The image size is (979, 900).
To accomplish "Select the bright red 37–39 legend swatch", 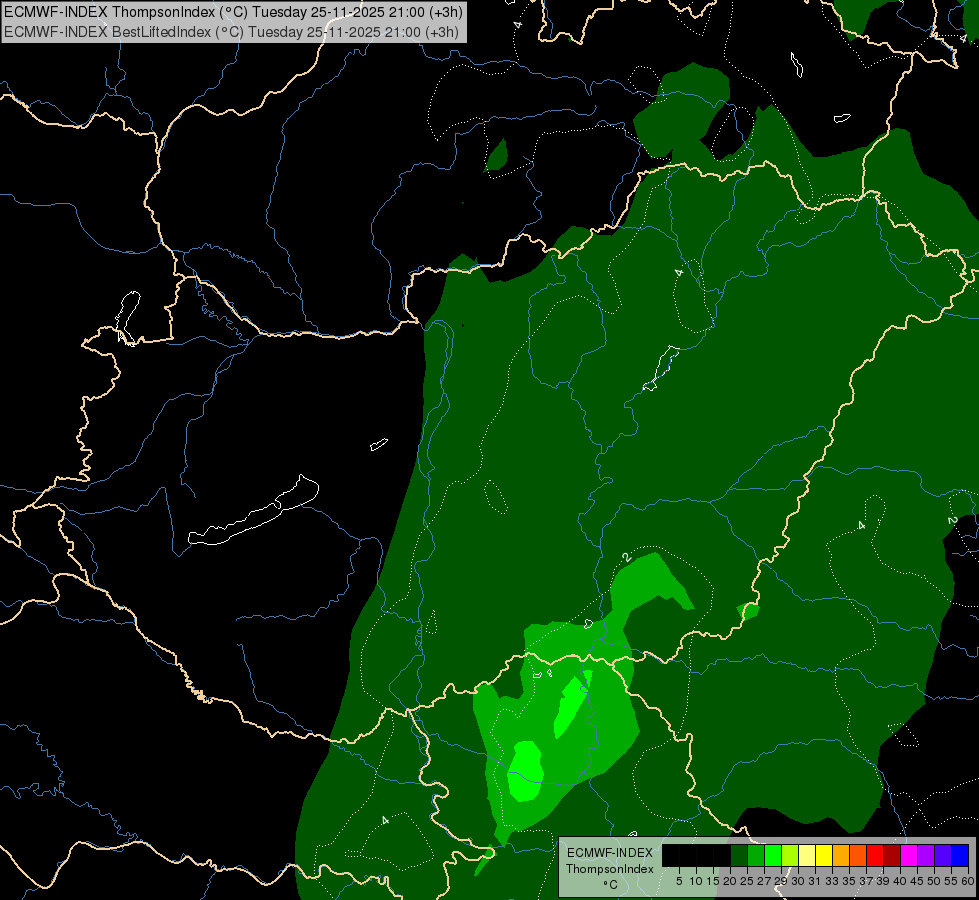I will [875, 855].
